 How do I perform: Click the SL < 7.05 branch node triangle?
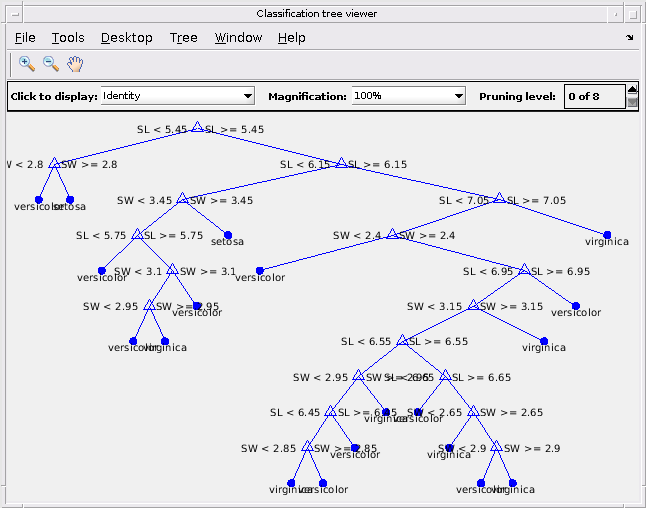[499, 198]
